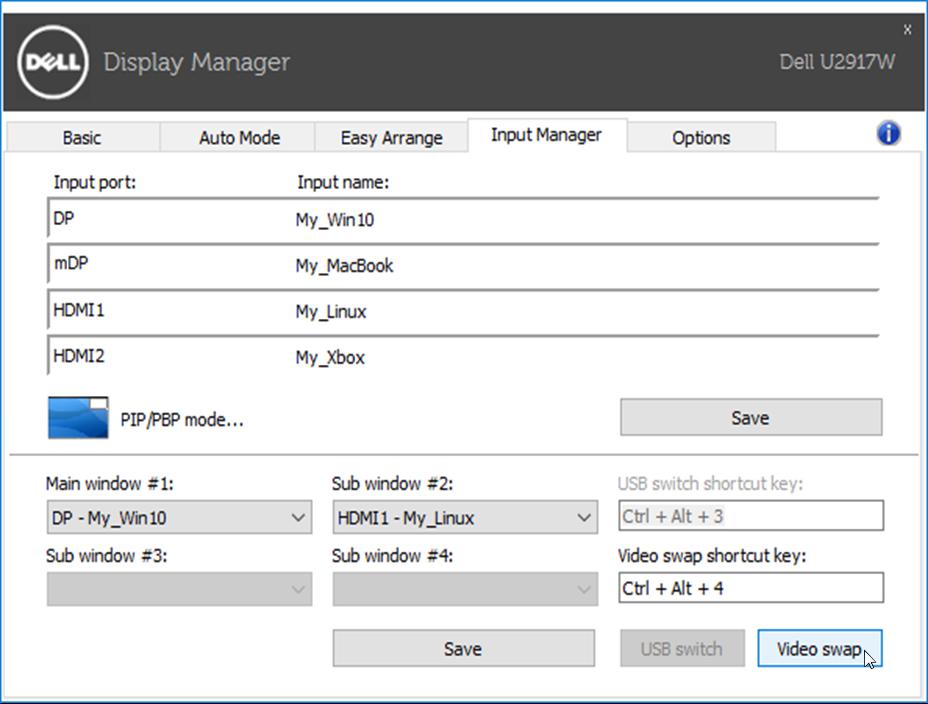The width and height of the screenshot is (928, 704).
Task: Click the lower Save button
Action: click(x=463, y=648)
